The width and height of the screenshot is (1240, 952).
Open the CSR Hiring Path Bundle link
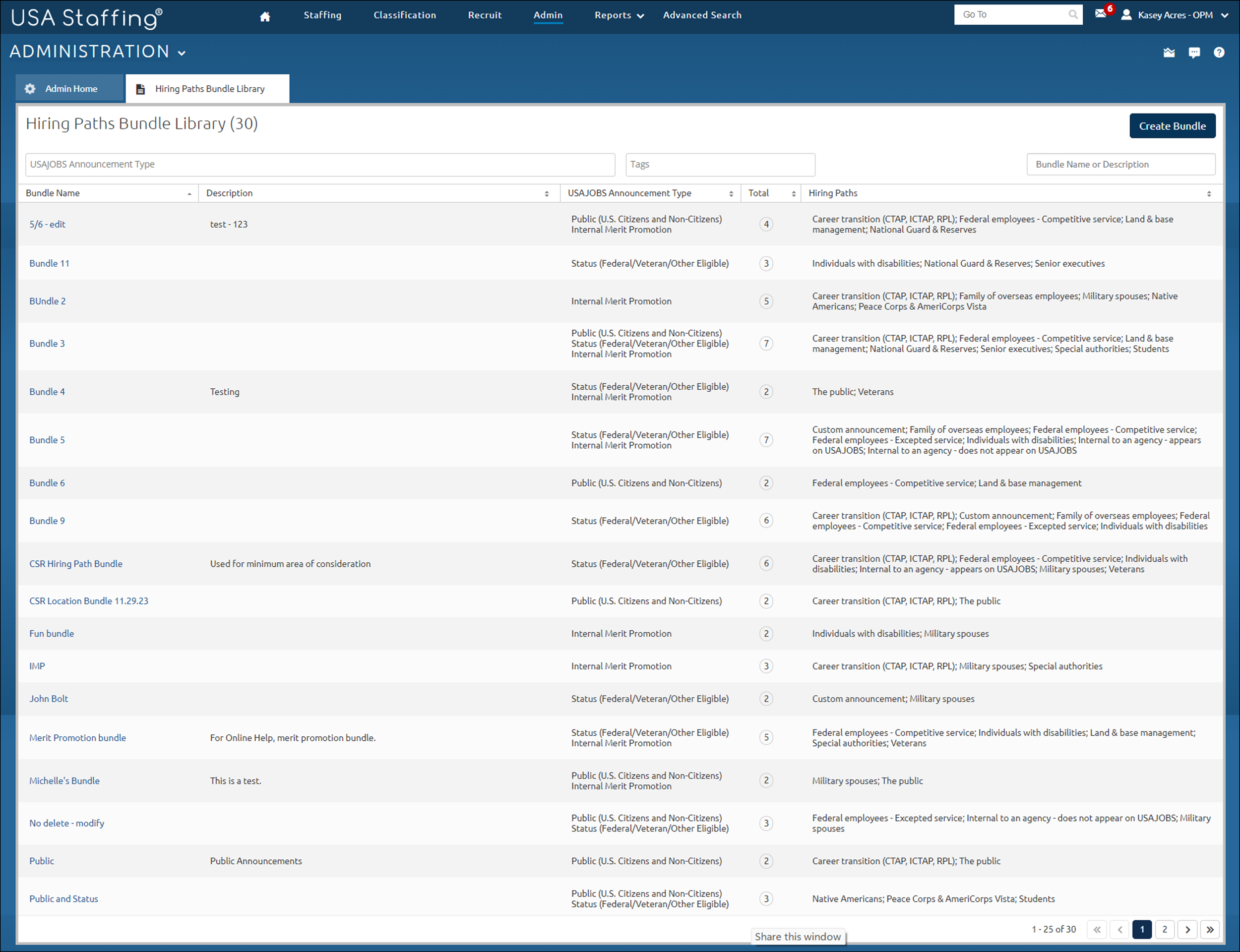tap(76, 564)
